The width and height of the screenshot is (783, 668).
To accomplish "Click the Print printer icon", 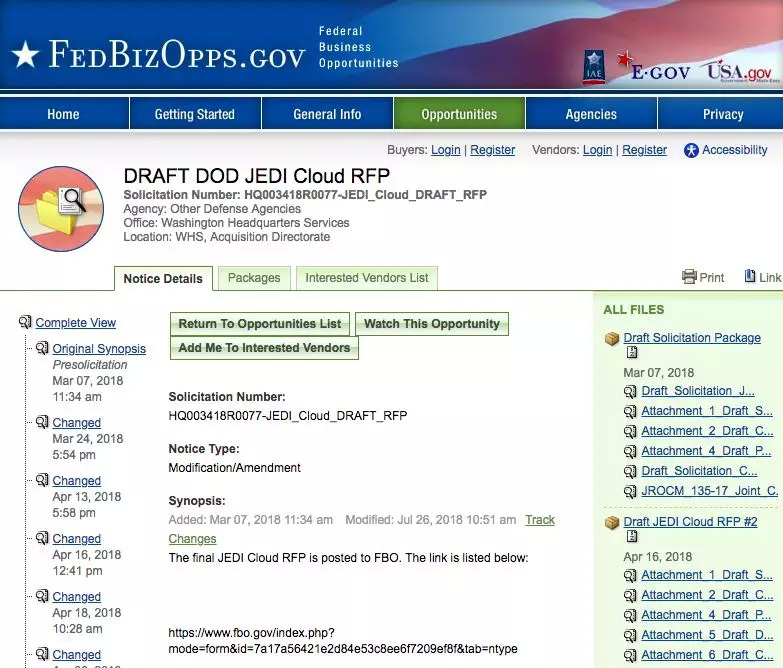I will pyautogui.click(x=689, y=277).
